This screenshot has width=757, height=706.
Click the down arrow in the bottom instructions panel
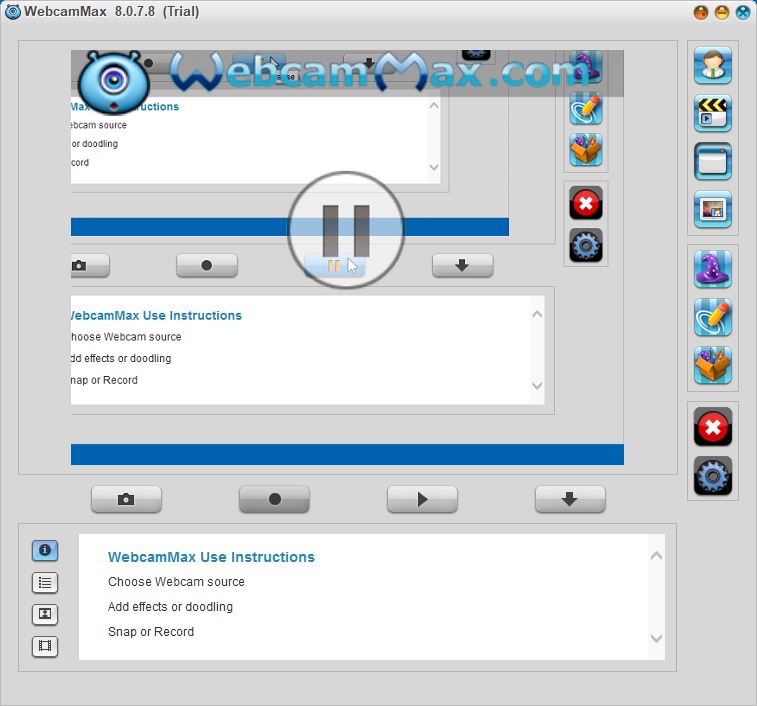click(x=657, y=638)
